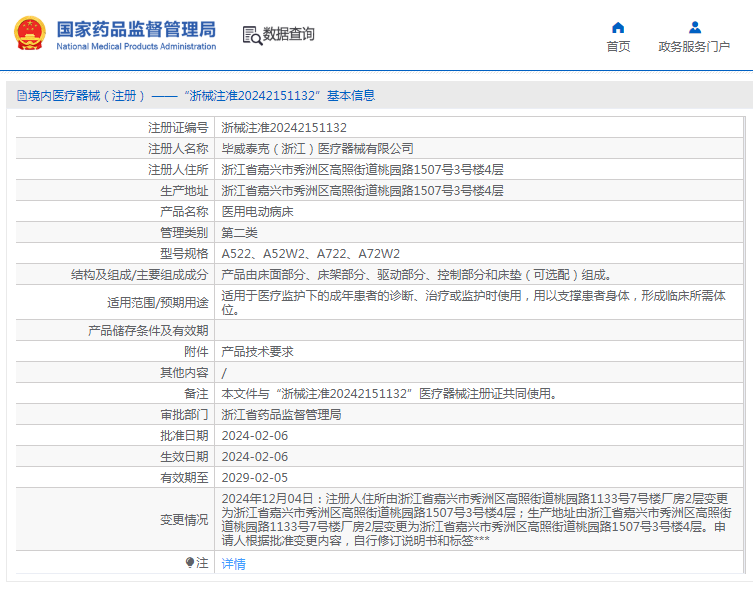Click the lightbulb icon beside 注
Image resolution: width=753 pixels, height=590 pixels.
tap(190, 563)
